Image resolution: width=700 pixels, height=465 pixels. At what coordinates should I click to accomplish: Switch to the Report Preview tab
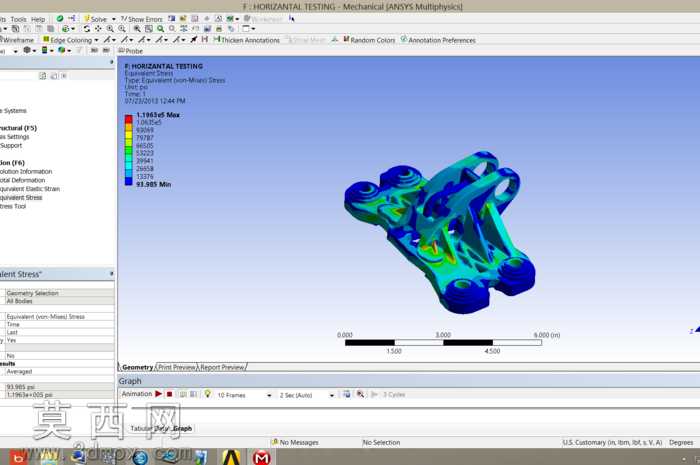point(222,367)
